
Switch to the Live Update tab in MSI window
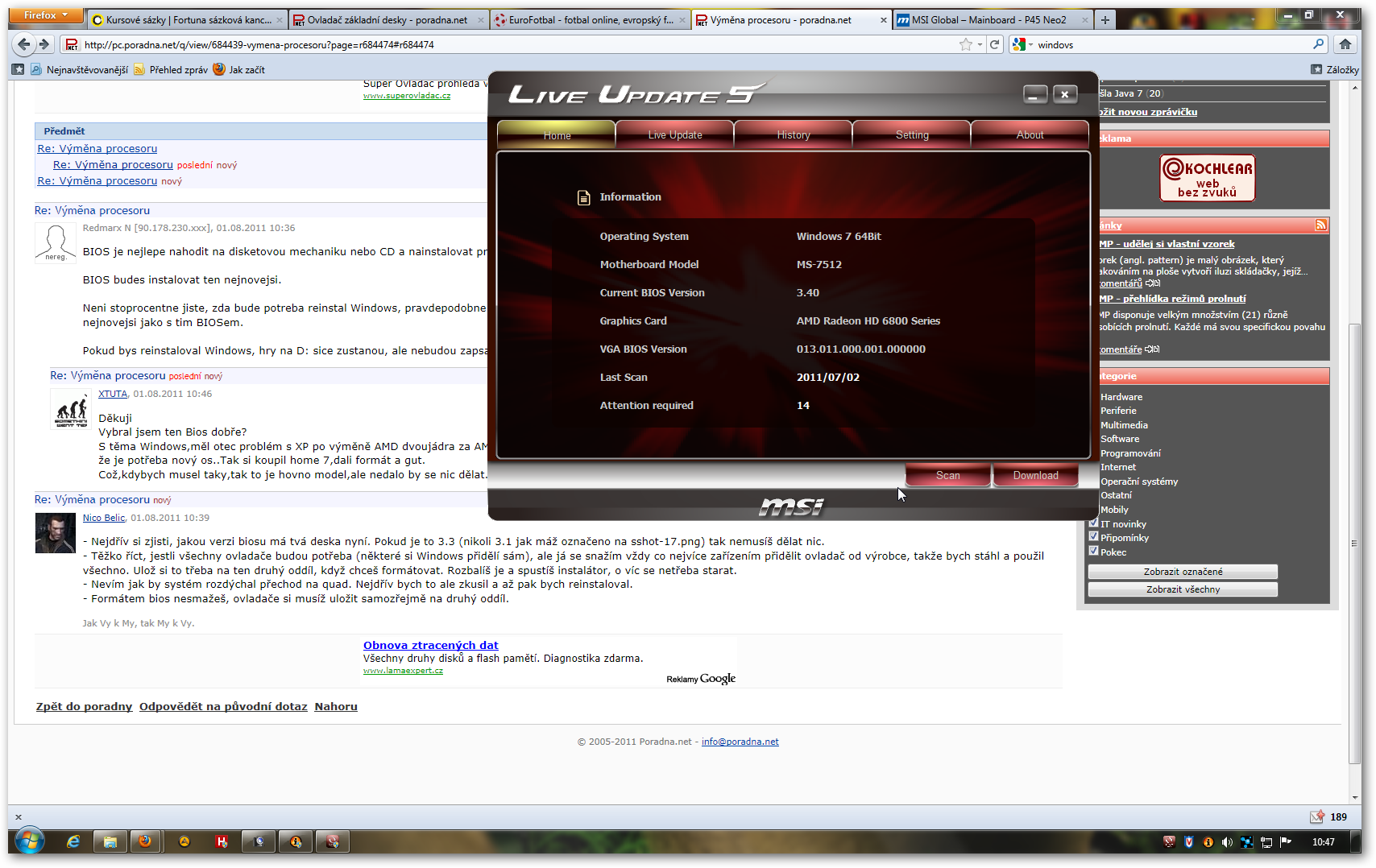coord(675,134)
